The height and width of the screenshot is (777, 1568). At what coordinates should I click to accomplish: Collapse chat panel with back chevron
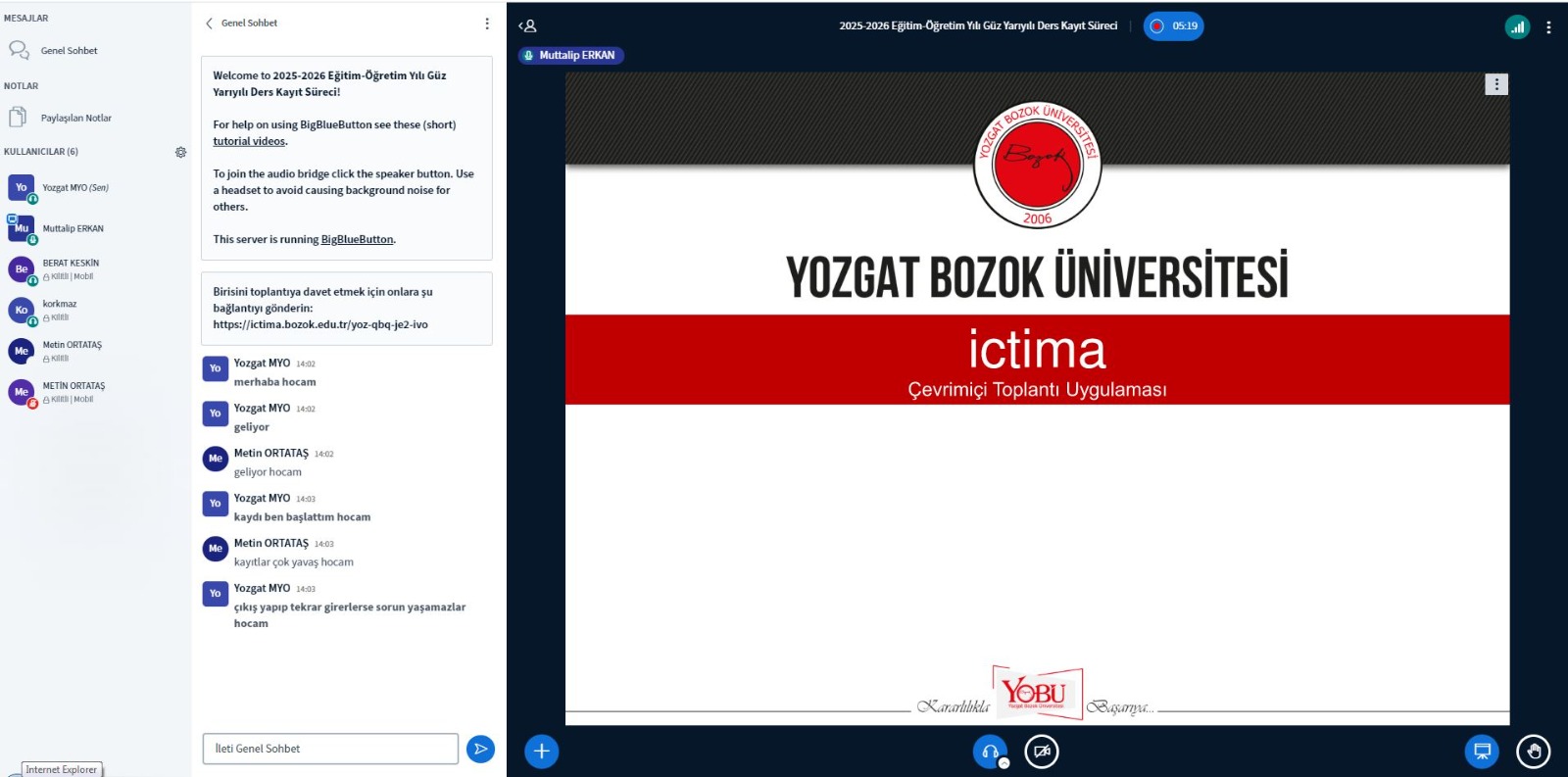[x=209, y=23]
